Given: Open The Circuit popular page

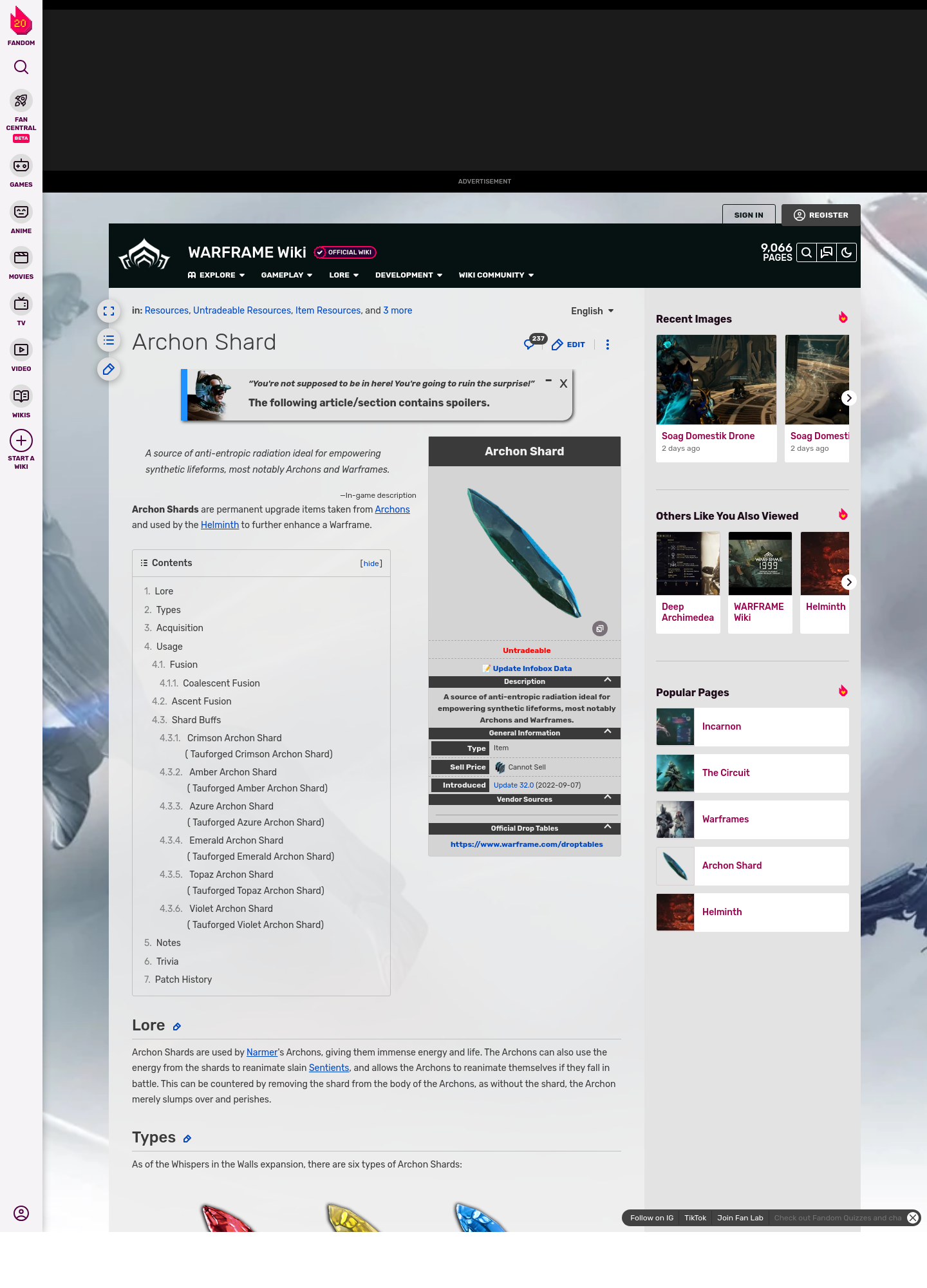Looking at the screenshot, I should [x=753, y=773].
